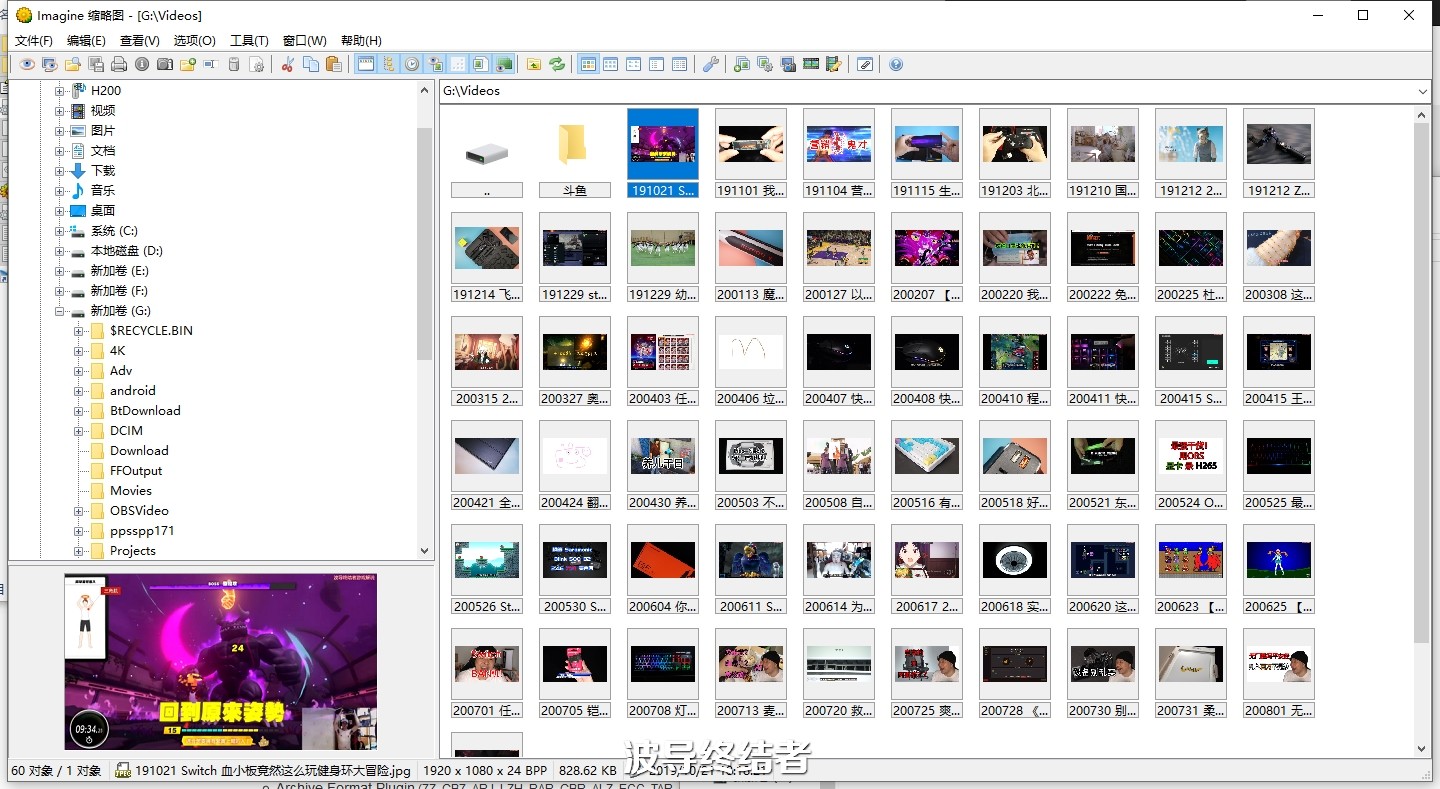Click the large preview image in bottom-left panel
This screenshot has height=789, width=1440.
(221, 662)
